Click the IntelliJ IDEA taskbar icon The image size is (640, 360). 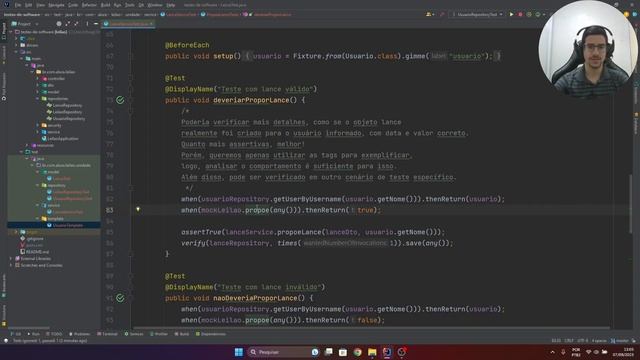click(x=387, y=352)
